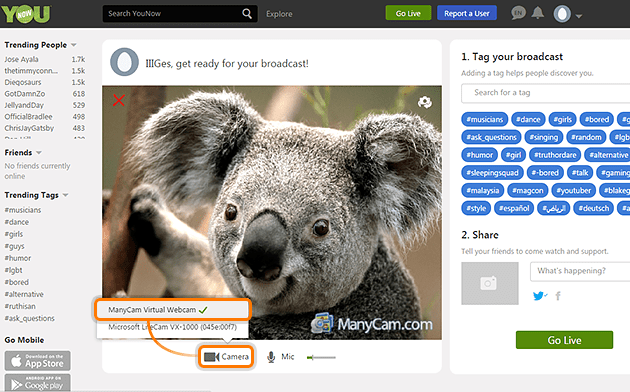The height and width of the screenshot is (392, 630).
Task: Click the Search for a tag field
Action: (x=546, y=93)
